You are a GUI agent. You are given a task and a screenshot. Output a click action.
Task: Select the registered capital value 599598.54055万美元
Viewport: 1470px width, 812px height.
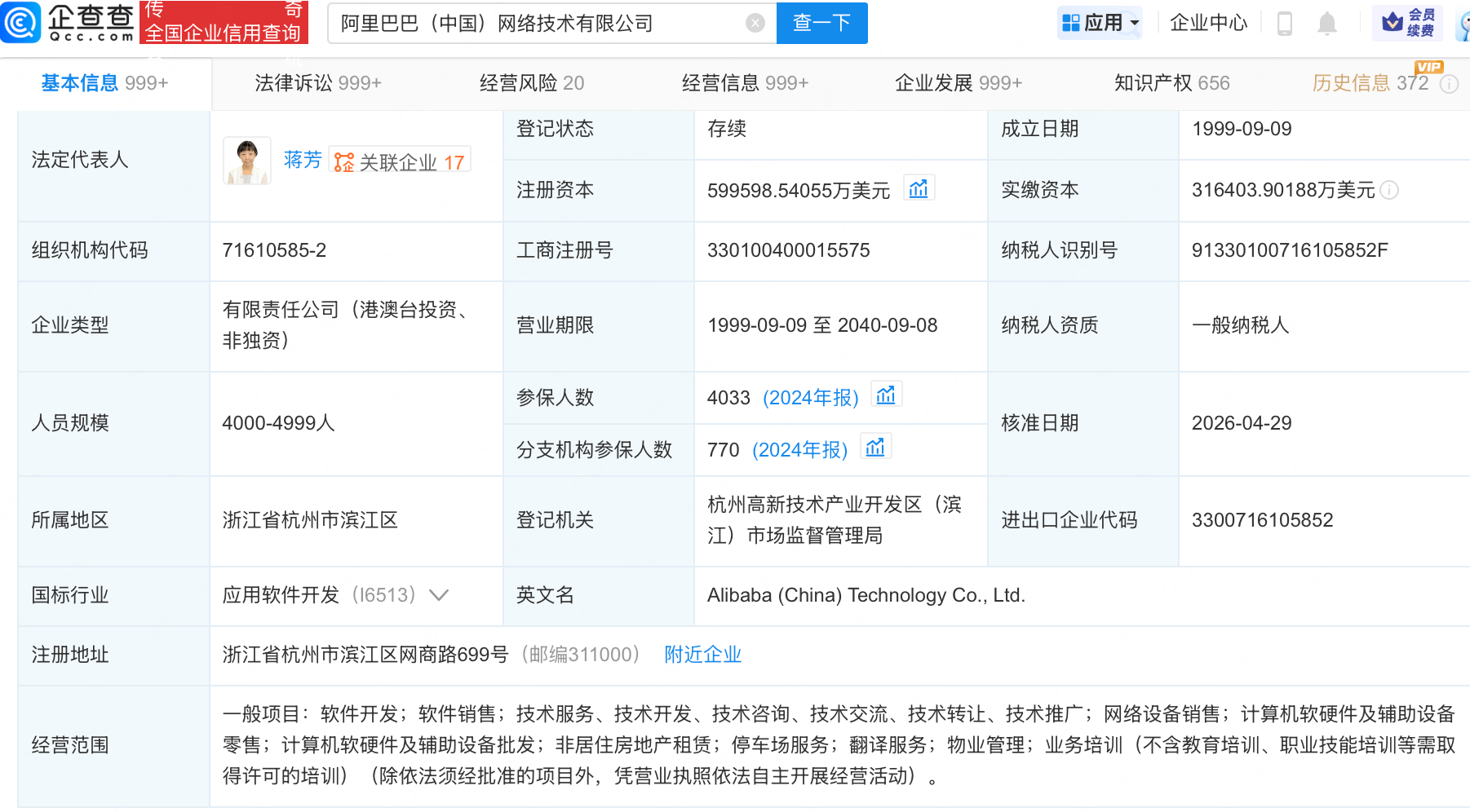point(799,191)
